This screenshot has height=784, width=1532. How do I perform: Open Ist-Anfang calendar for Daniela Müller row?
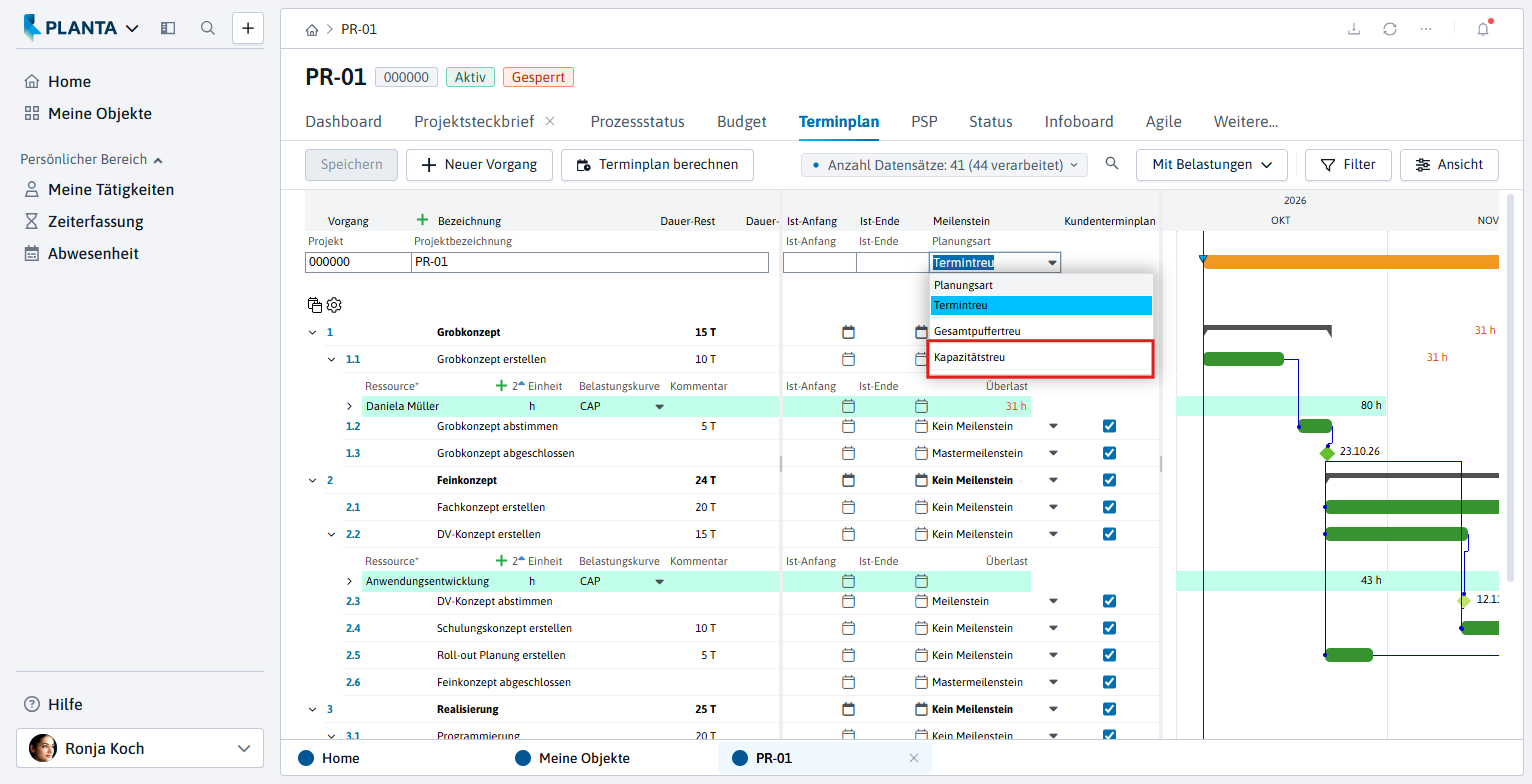(x=848, y=406)
